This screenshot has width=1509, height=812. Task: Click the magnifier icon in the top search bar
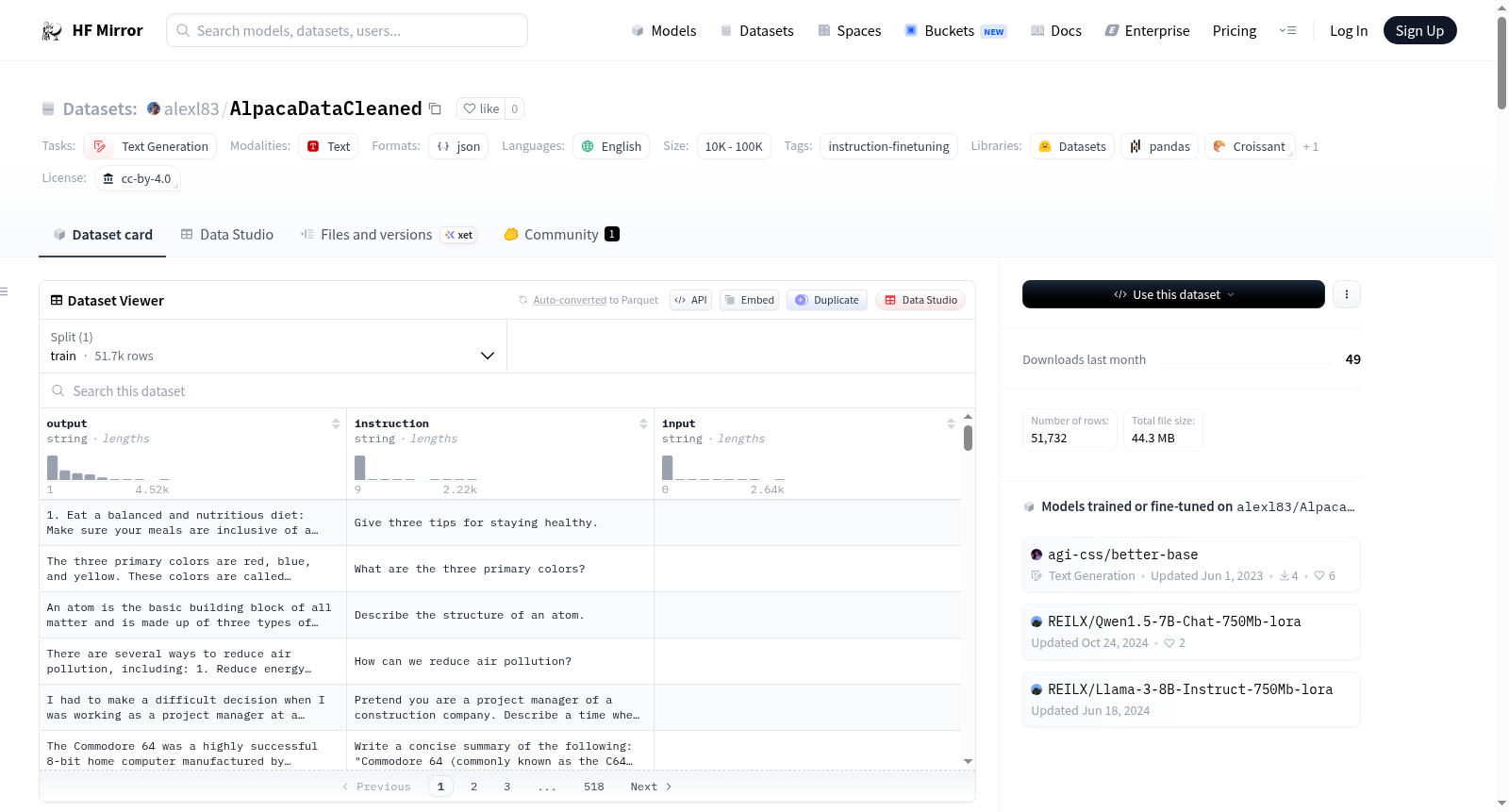coord(183,30)
